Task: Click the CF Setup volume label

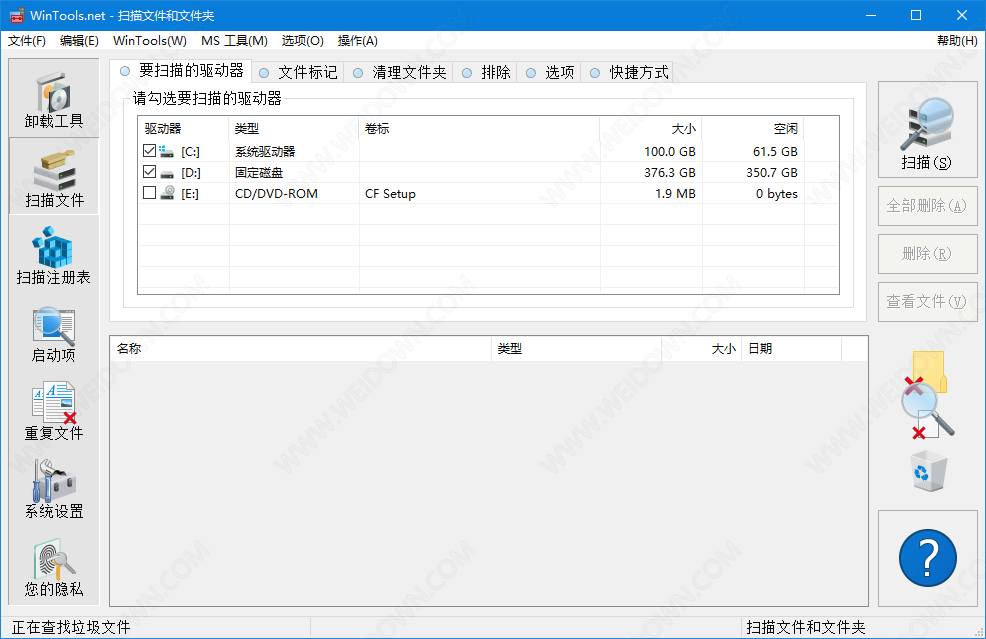Action: (390, 194)
